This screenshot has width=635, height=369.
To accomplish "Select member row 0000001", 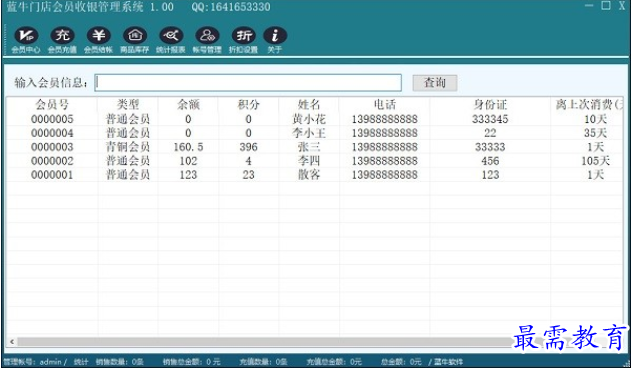I will pyautogui.click(x=315, y=175).
